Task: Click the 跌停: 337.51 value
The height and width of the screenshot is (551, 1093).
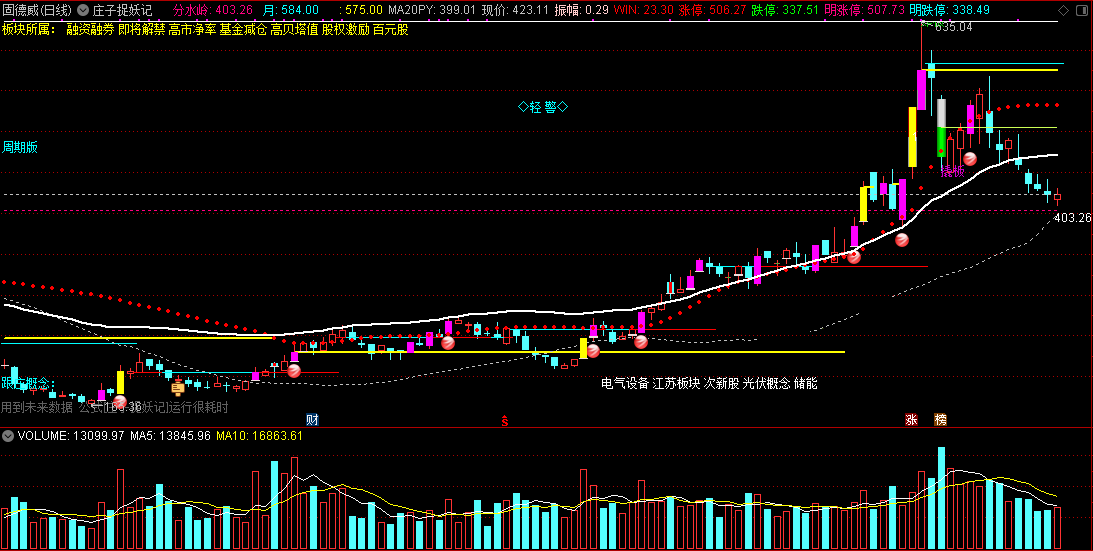Action: (785, 10)
